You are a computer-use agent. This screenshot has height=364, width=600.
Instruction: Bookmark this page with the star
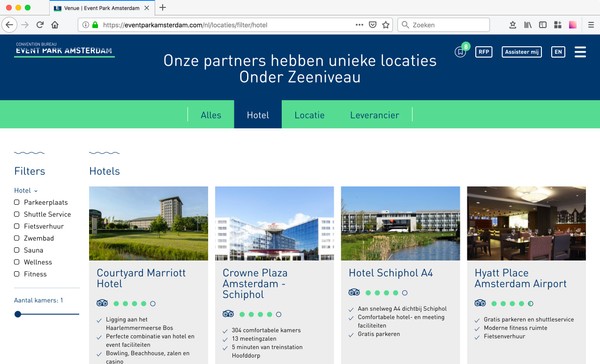point(386,25)
